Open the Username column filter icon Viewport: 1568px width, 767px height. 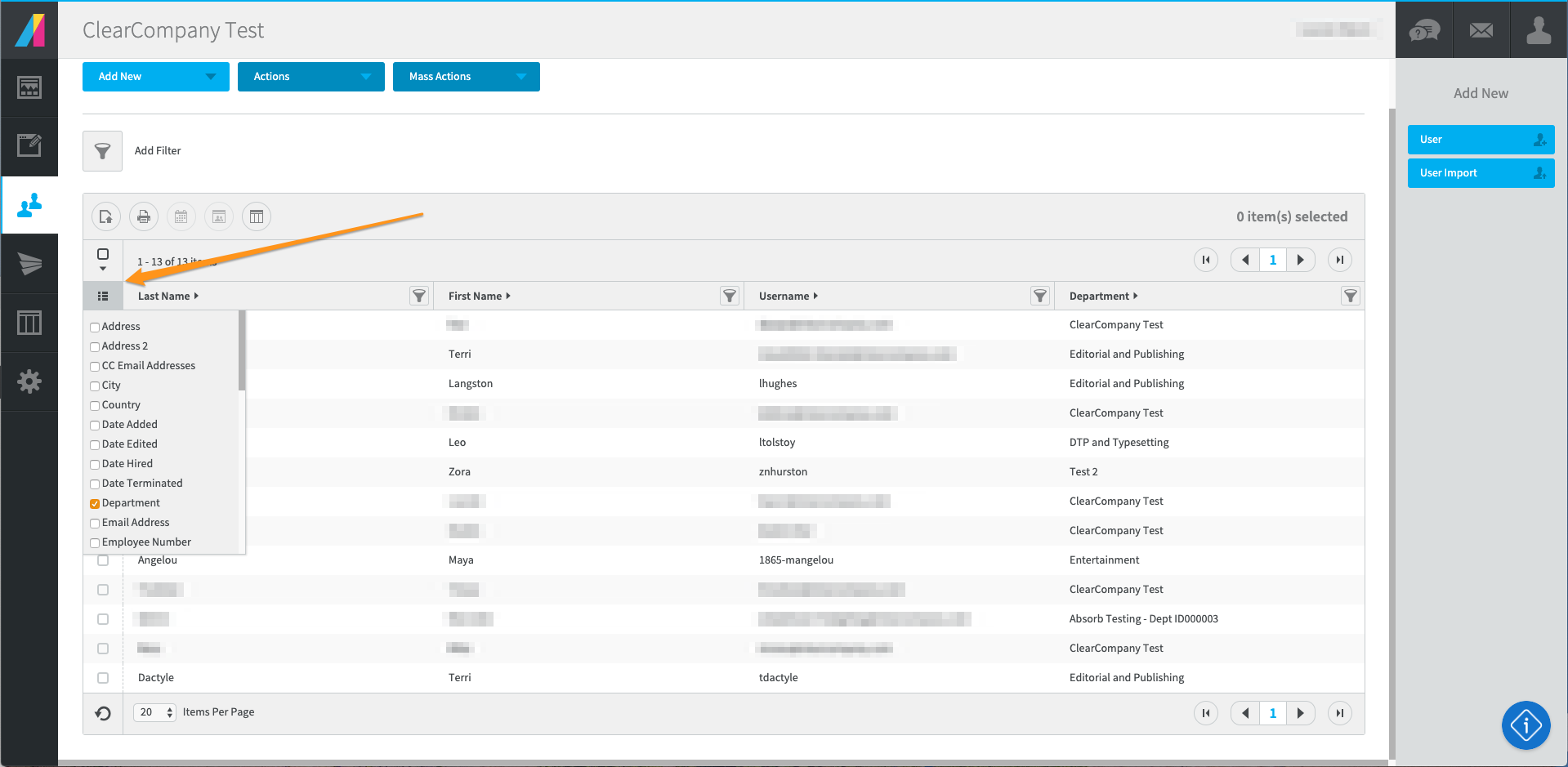[1040, 296]
